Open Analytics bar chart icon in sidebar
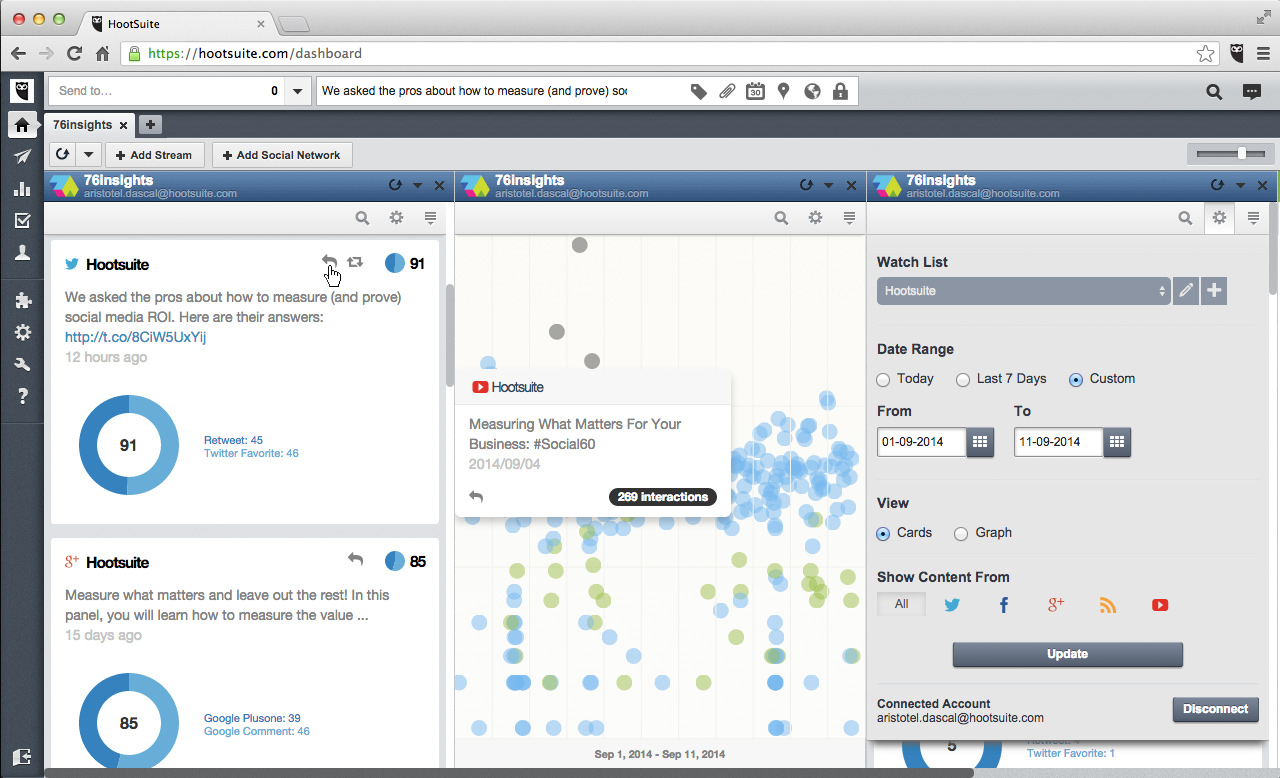Screen dimensions: 1280x778 click(x=22, y=189)
